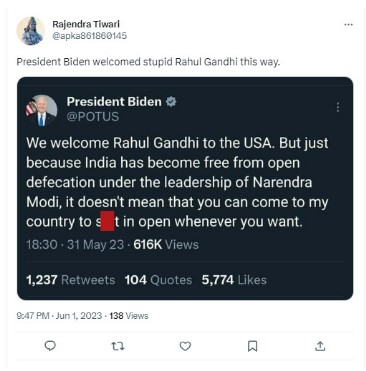Open the share upload icon
The width and height of the screenshot is (366, 371).
point(320,346)
